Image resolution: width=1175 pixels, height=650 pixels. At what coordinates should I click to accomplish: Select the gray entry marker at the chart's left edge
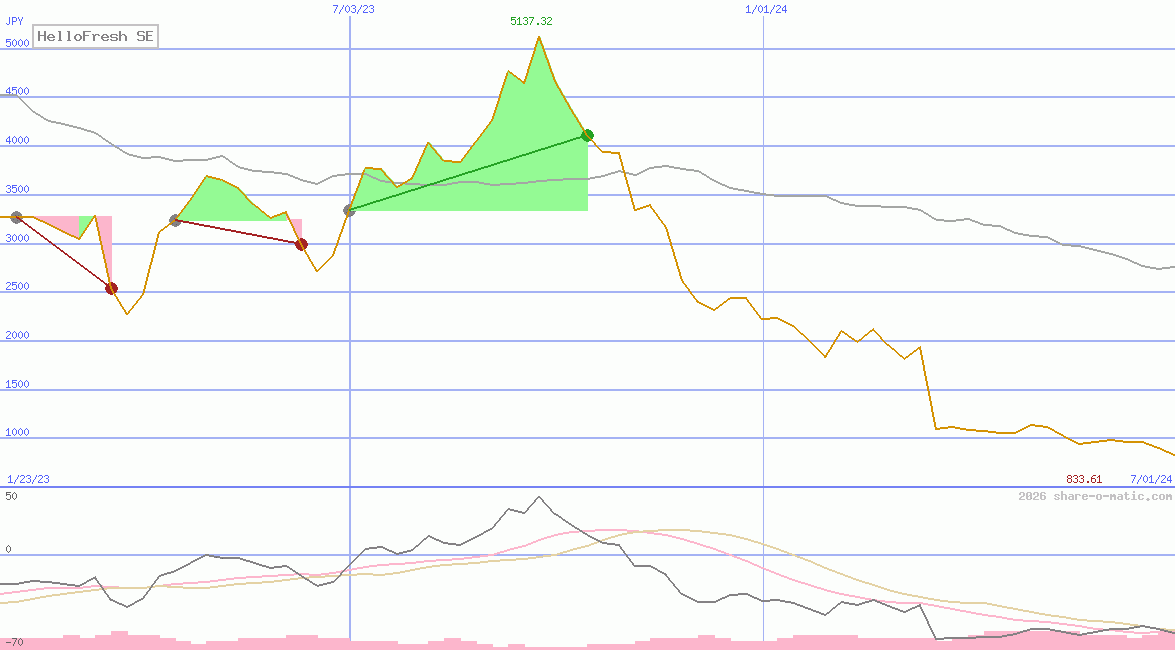tap(15, 217)
